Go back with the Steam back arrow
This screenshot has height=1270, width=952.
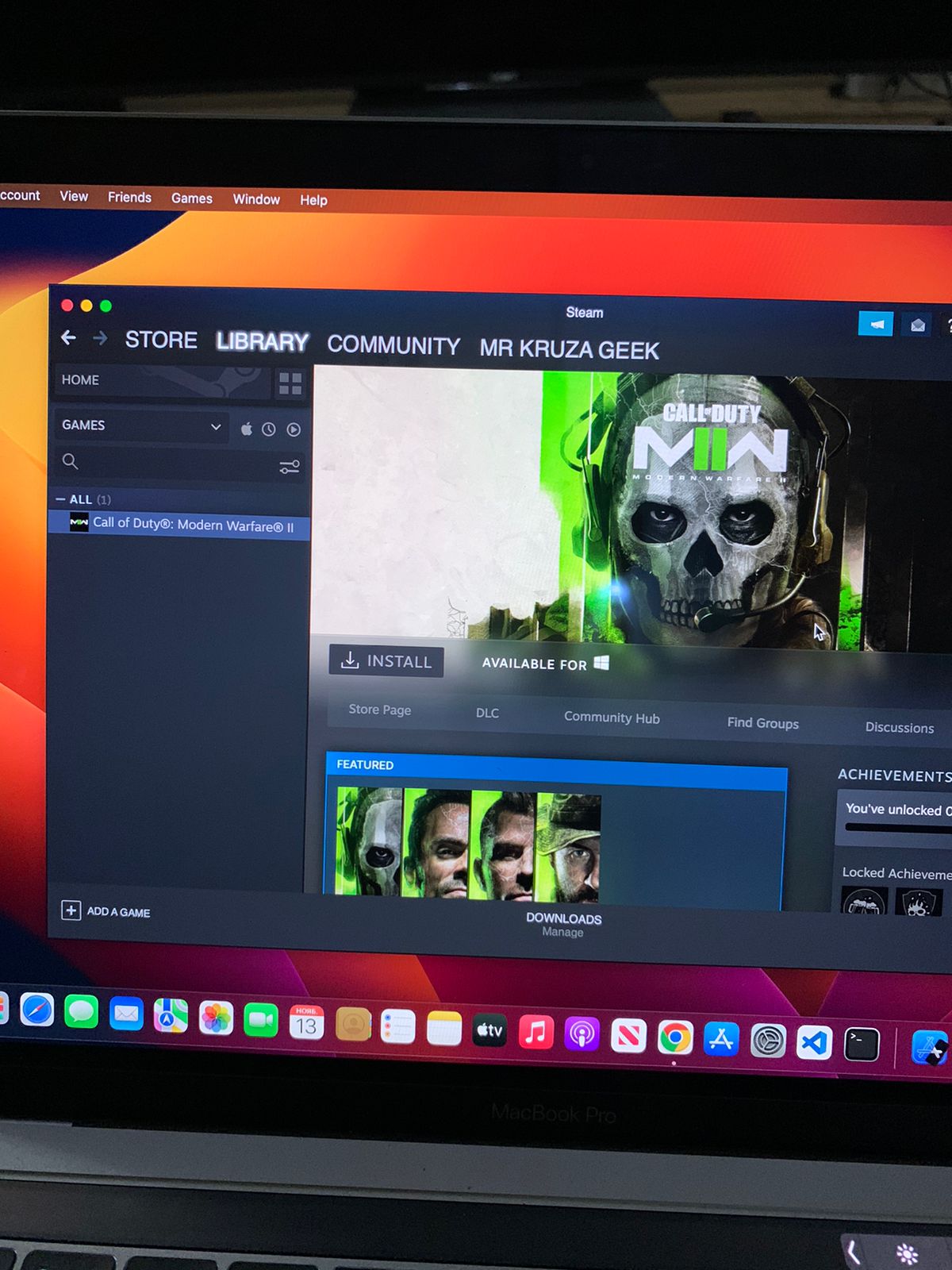[x=69, y=338]
